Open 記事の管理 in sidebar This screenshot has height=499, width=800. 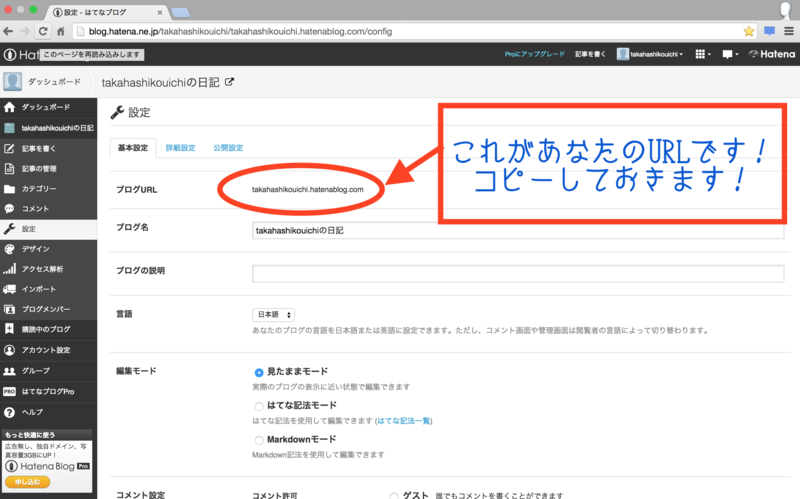point(48,168)
